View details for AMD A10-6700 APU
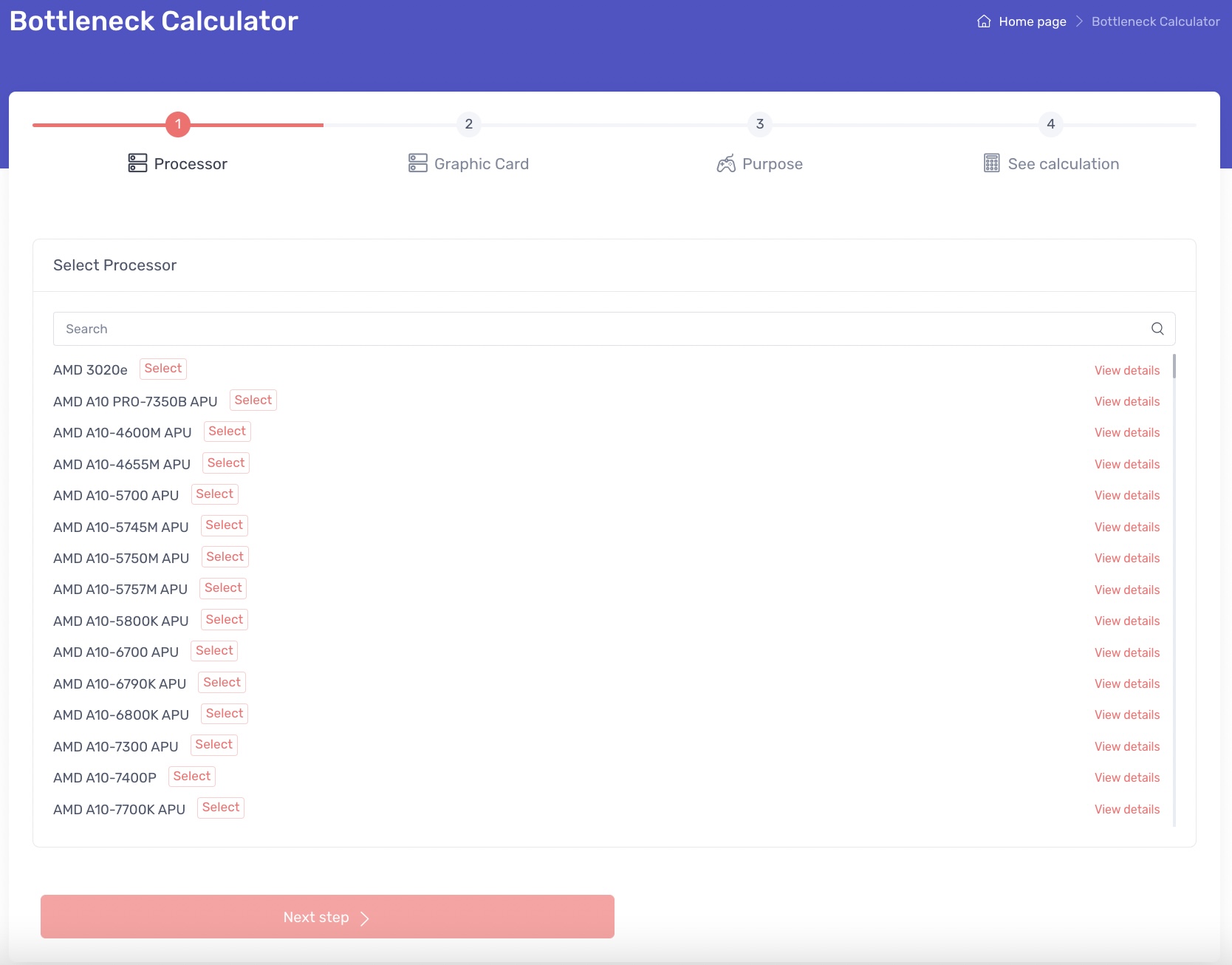This screenshot has height=965, width=1232. coord(1127,652)
